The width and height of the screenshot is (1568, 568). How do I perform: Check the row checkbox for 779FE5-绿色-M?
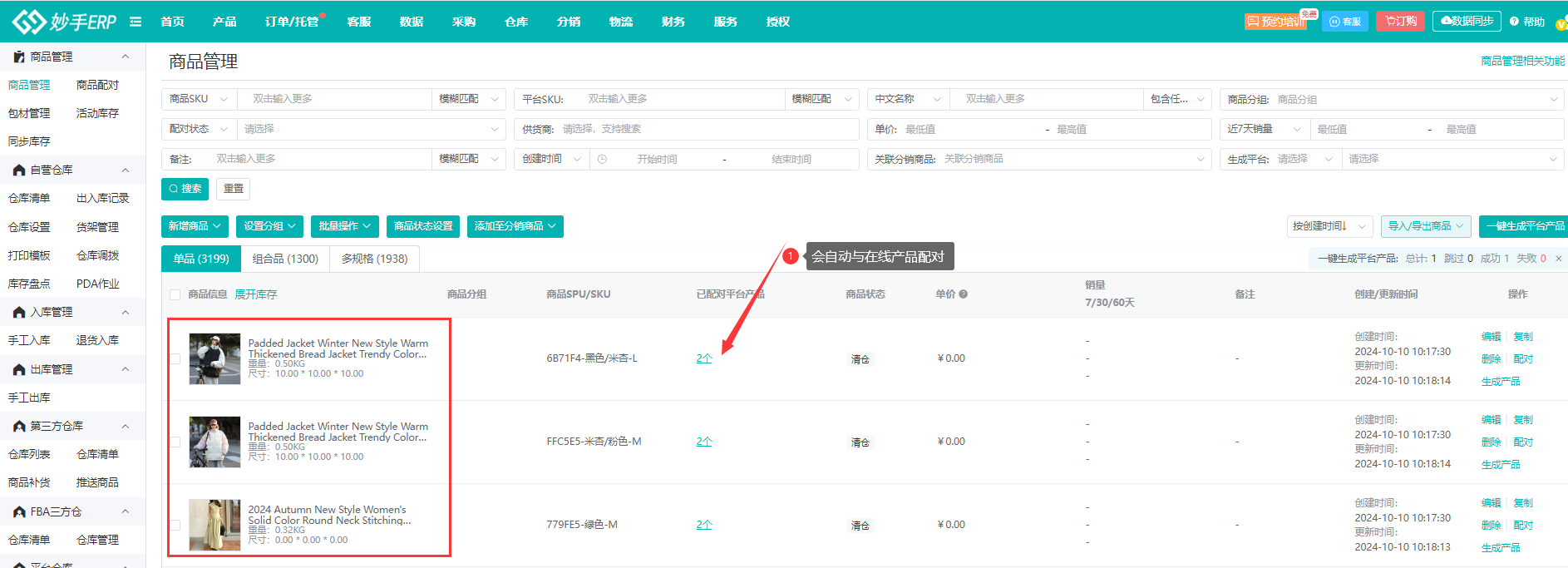(175, 525)
